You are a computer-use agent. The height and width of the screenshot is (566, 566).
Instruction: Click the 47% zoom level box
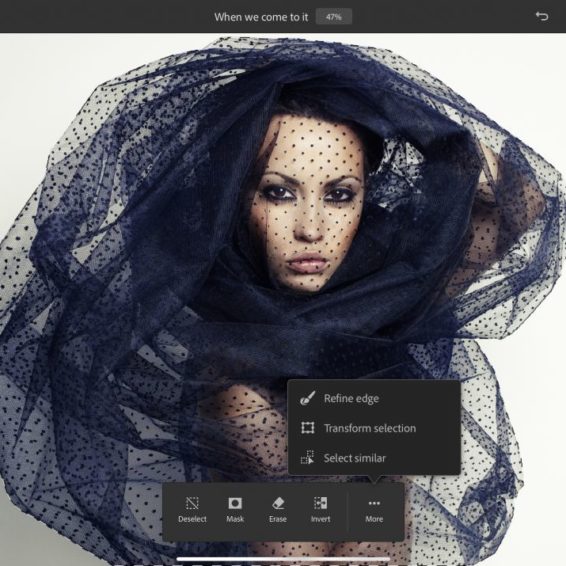[334, 17]
